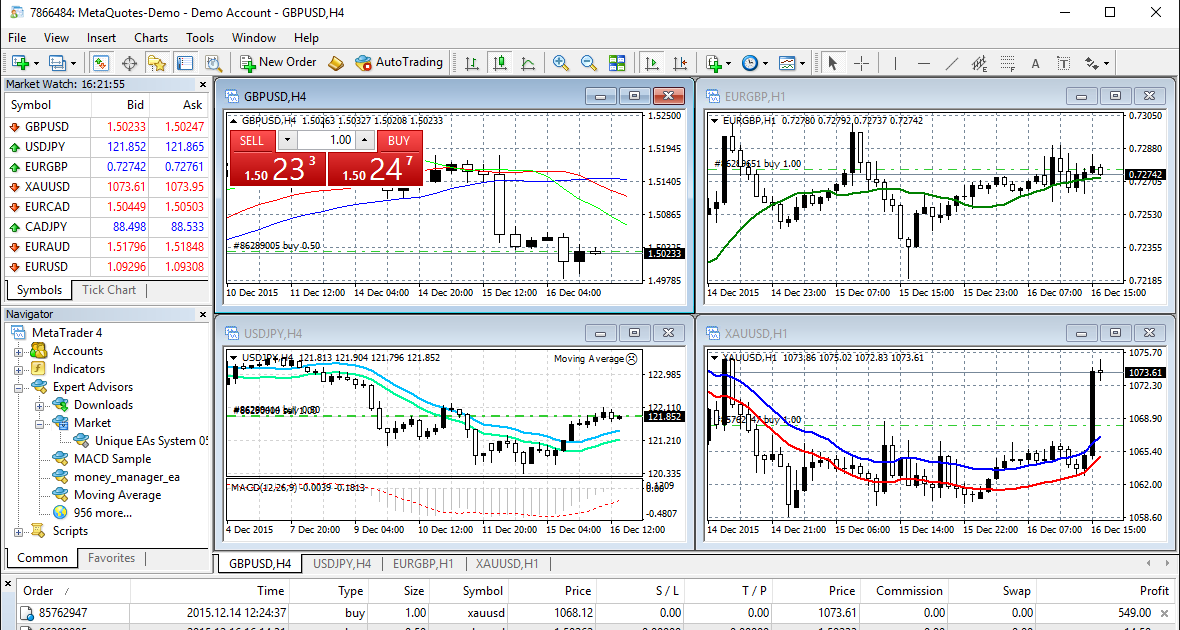Click the one-click volume field 1.00
Viewport: 1180px width, 630px height.
pos(326,140)
